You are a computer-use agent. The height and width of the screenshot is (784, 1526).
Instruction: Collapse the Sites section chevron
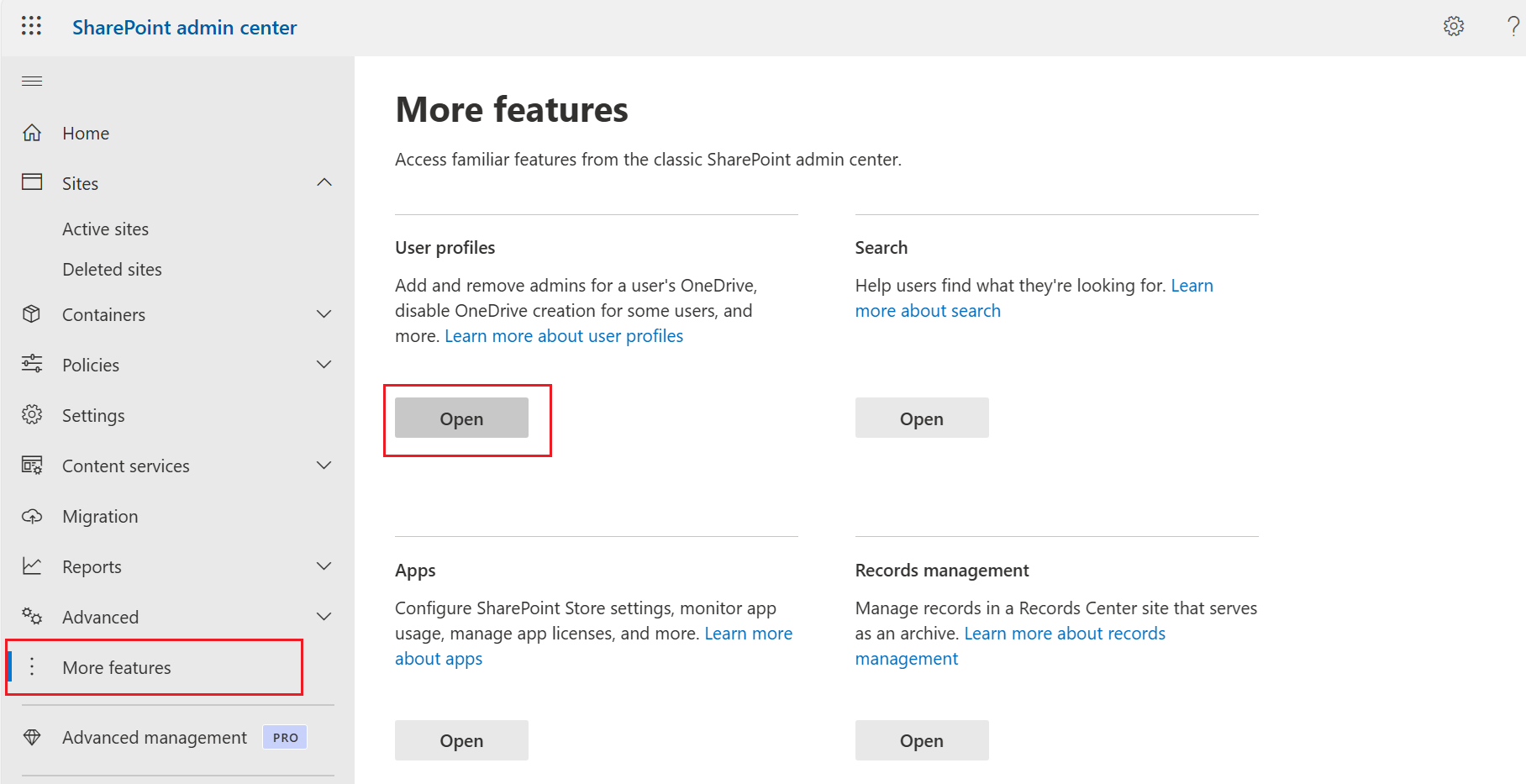(324, 182)
